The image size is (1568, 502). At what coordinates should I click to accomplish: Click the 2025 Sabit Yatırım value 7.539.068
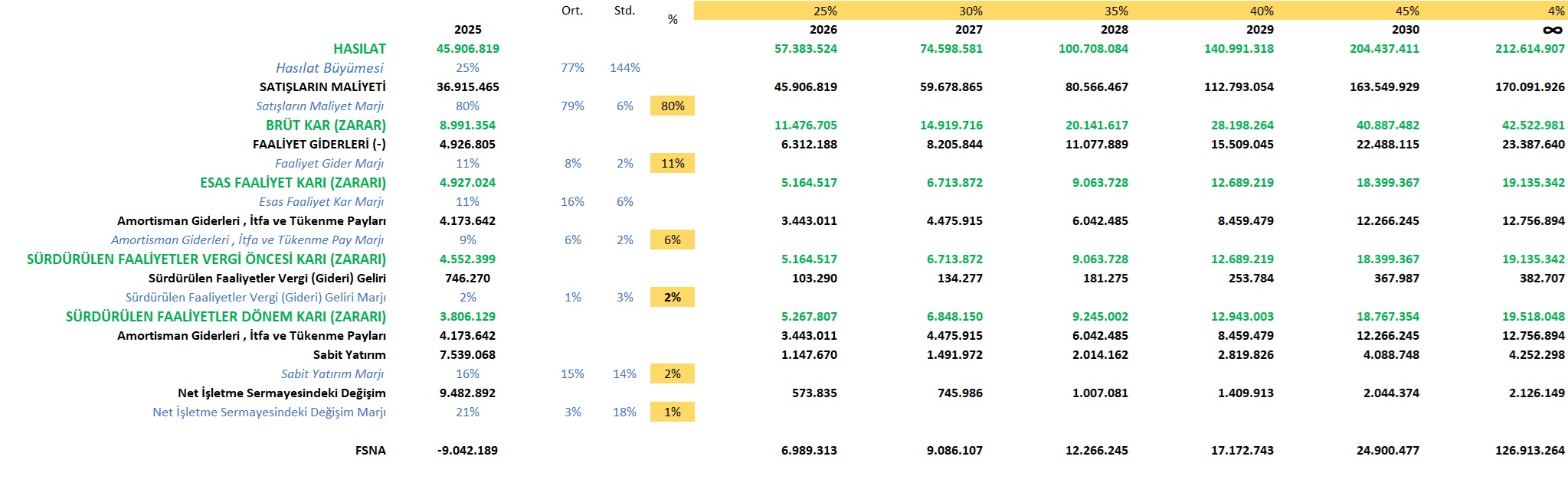point(467,355)
